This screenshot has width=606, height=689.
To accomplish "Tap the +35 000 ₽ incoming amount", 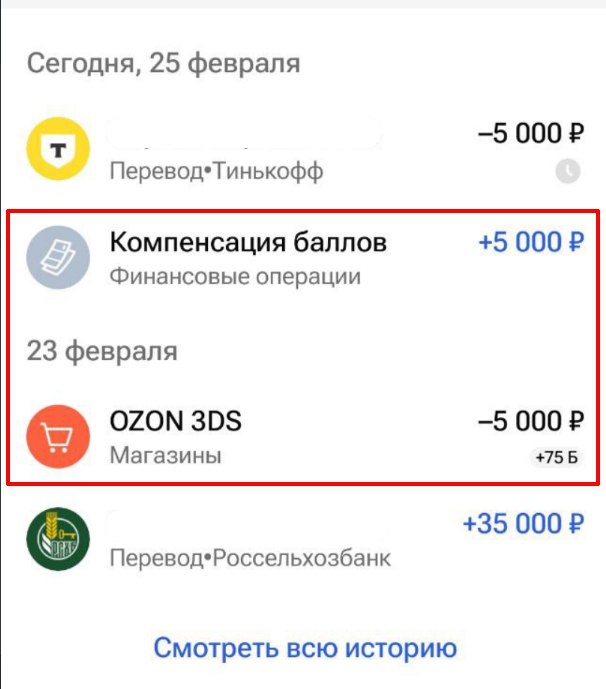I will point(523,523).
